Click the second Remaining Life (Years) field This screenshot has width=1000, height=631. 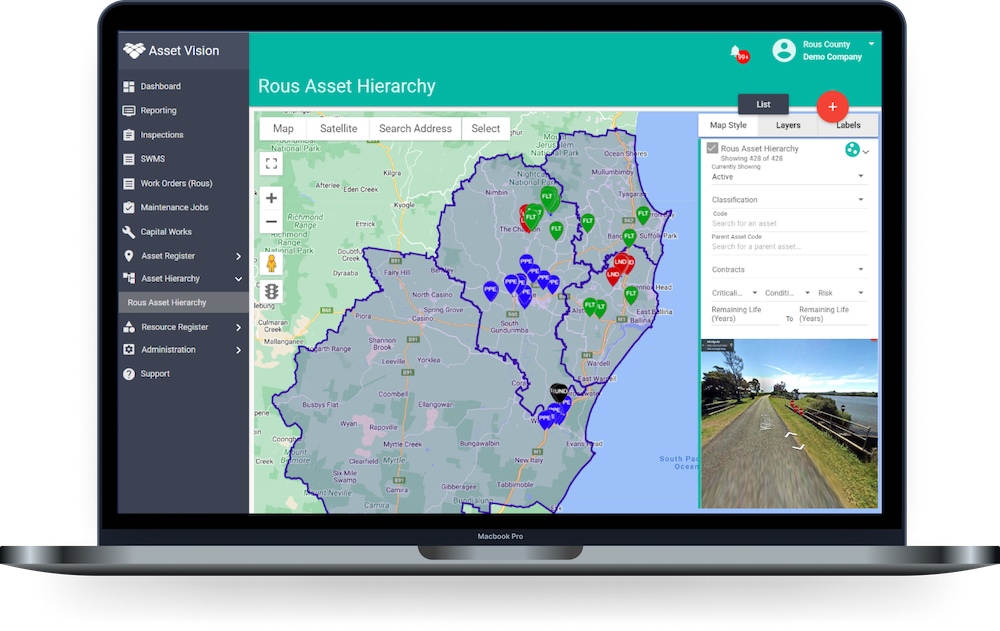point(833,315)
